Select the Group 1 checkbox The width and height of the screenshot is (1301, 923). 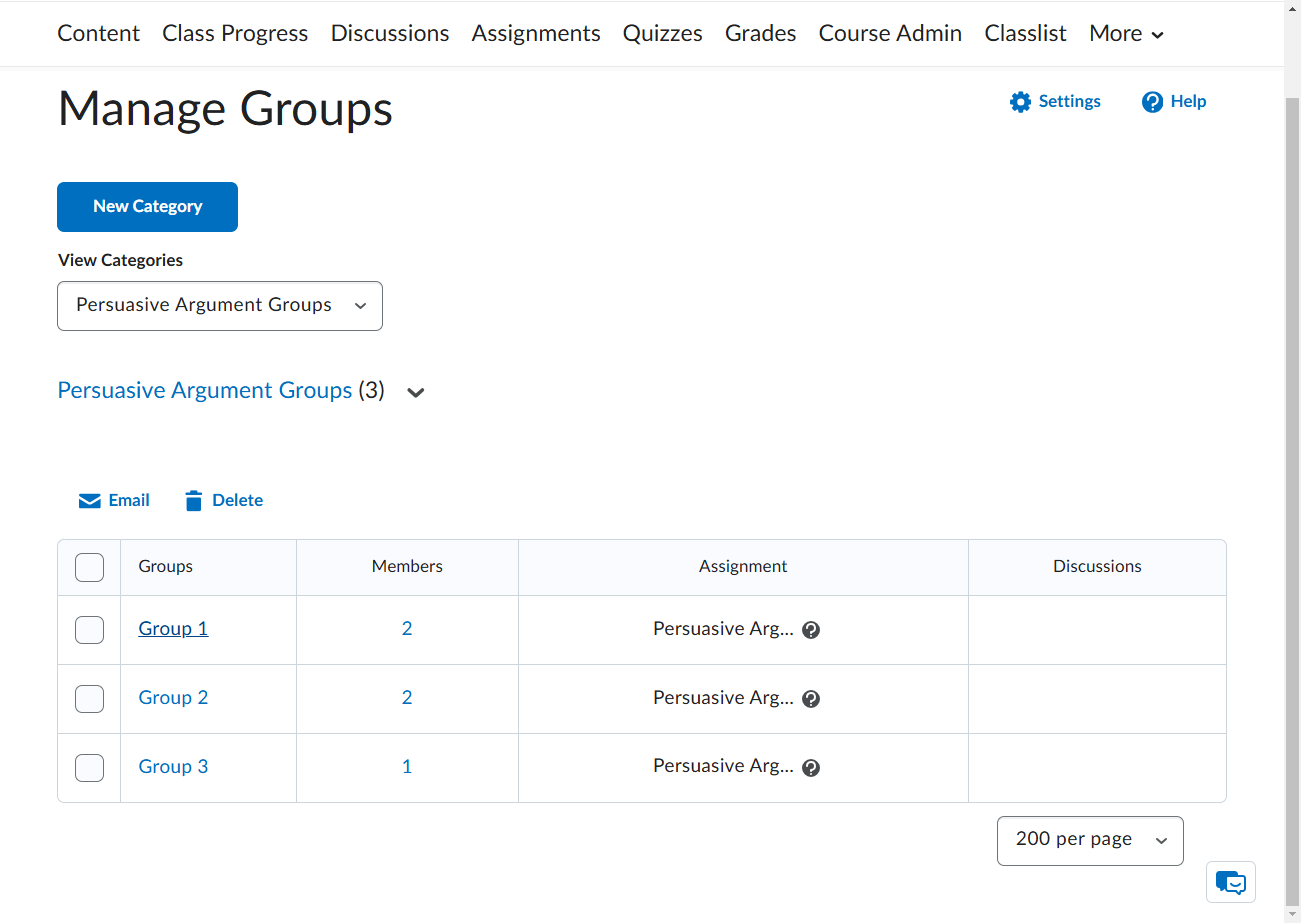coord(90,630)
